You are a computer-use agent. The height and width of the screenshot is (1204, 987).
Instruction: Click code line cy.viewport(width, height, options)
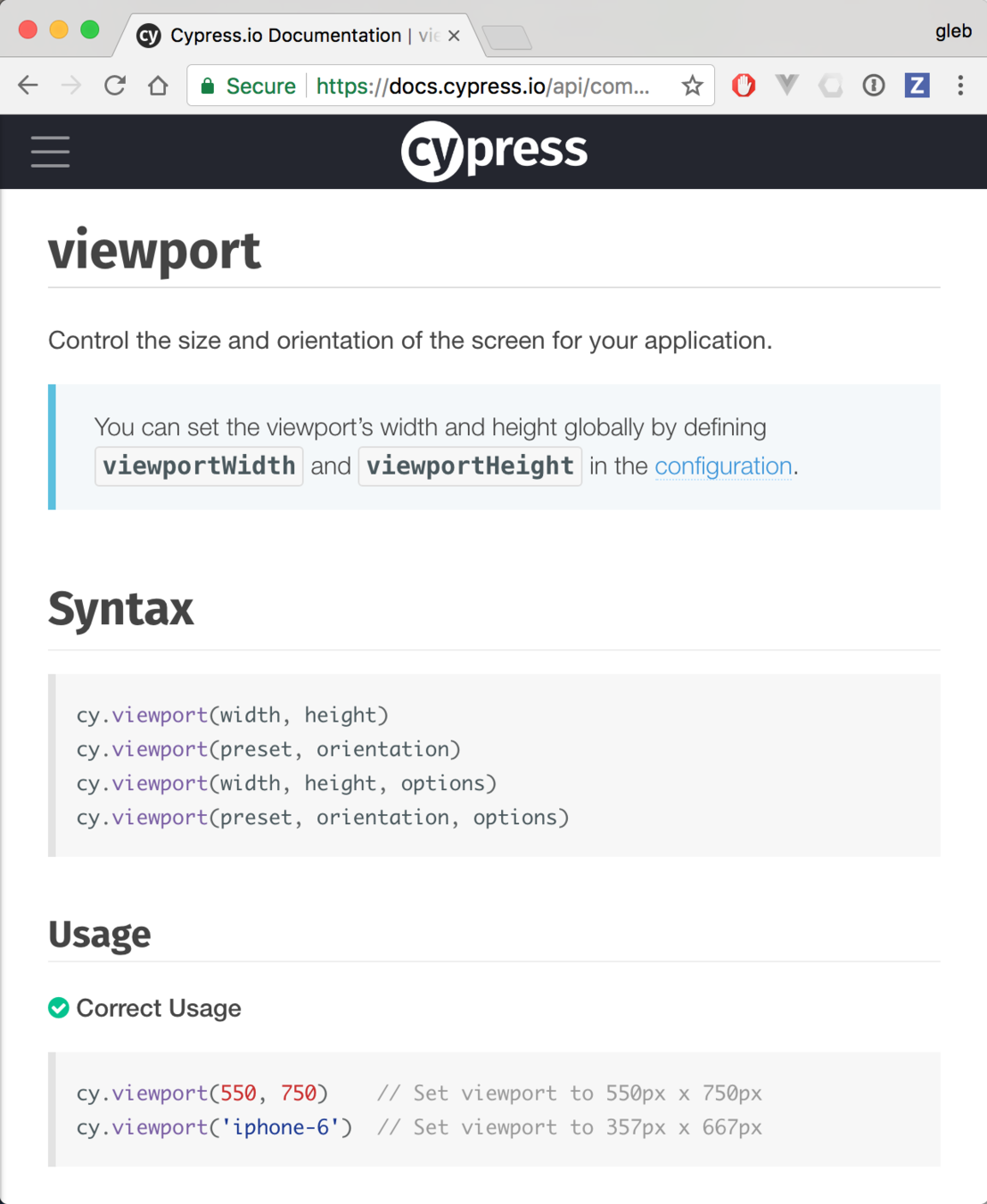point(286,783)
